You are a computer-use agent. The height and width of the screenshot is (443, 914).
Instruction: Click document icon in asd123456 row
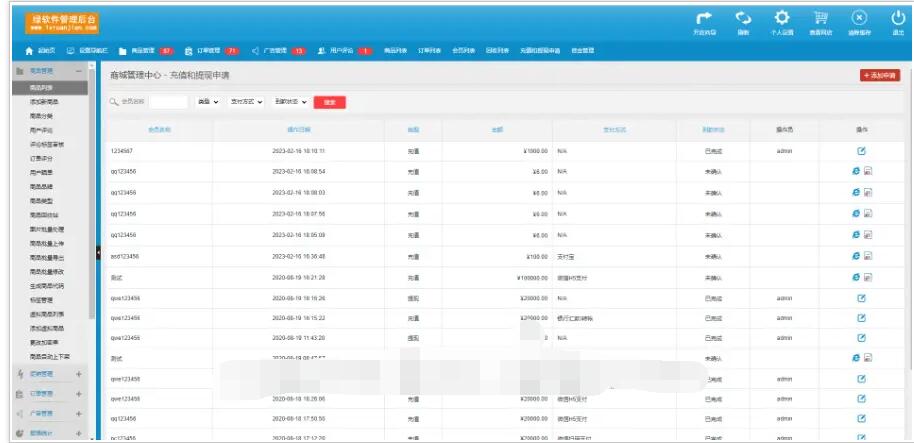[x=867, y=256]
